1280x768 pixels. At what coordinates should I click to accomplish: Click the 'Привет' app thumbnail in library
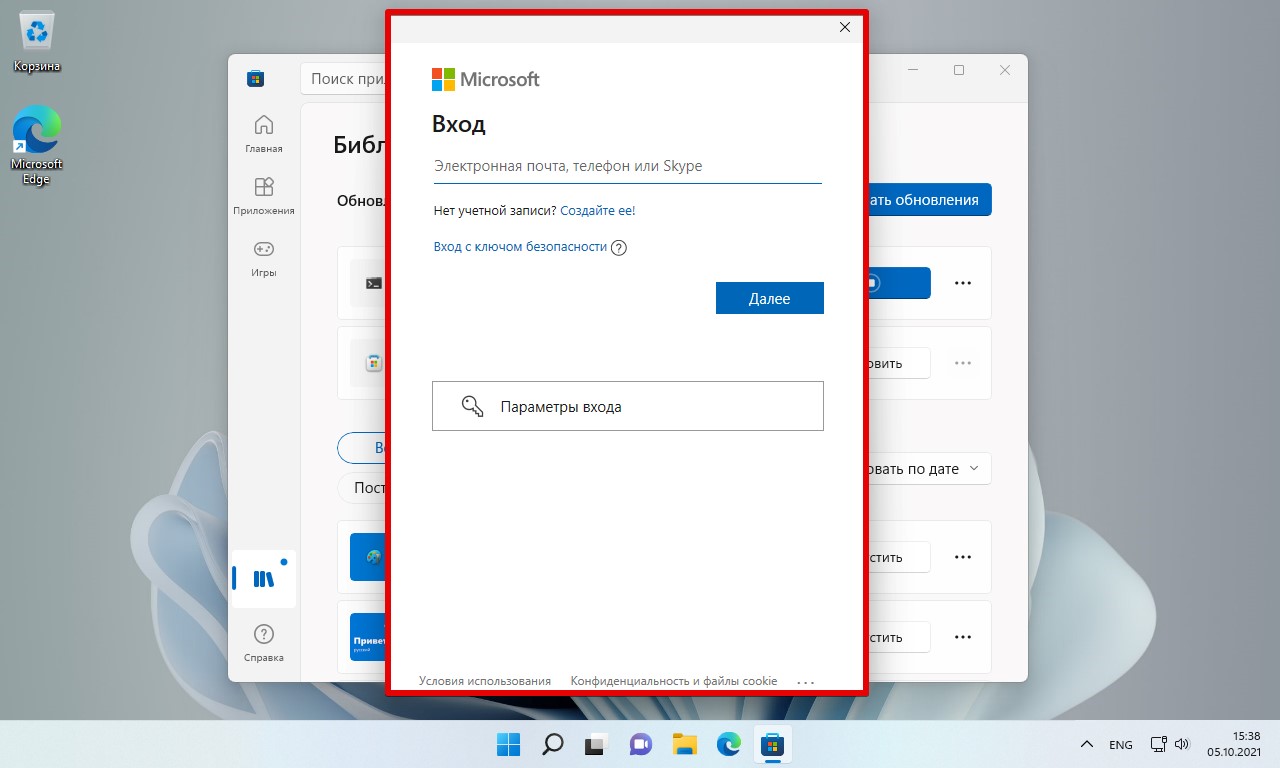click(x=369, y=637)
